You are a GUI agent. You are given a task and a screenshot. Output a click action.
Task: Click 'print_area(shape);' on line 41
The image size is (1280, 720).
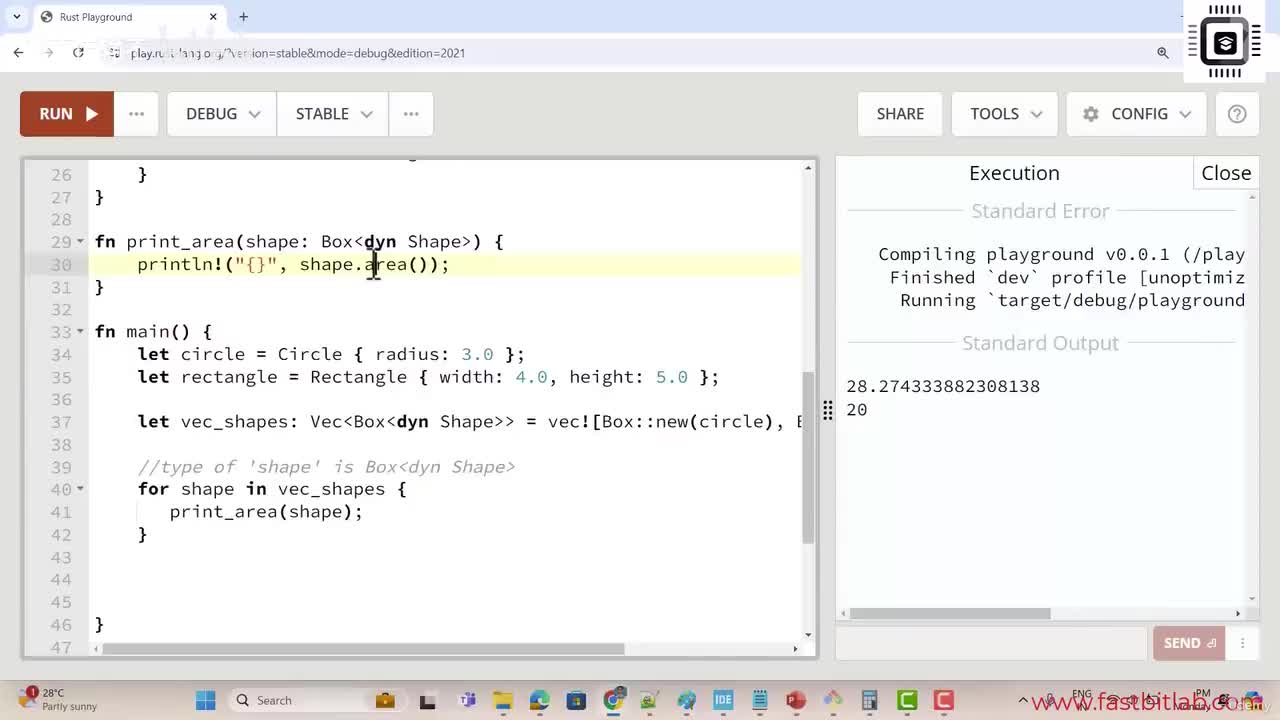click(x=266, y=512)
